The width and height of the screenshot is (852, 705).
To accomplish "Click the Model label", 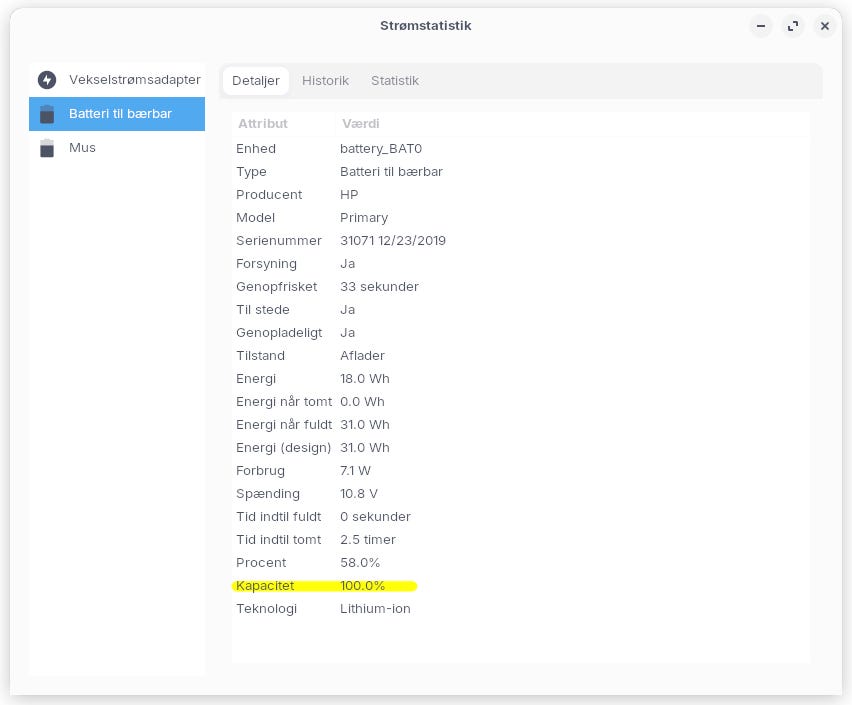I will [255, 217].
